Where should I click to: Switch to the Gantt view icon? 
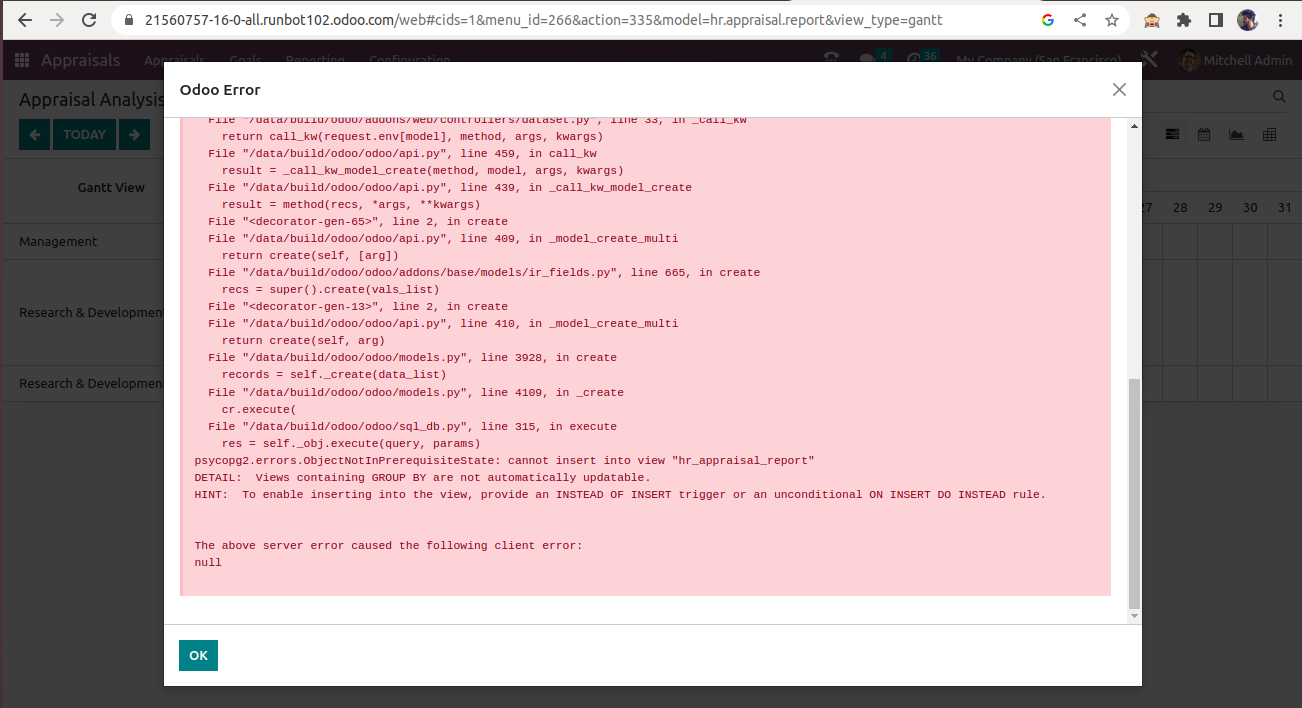point(1174,134)
